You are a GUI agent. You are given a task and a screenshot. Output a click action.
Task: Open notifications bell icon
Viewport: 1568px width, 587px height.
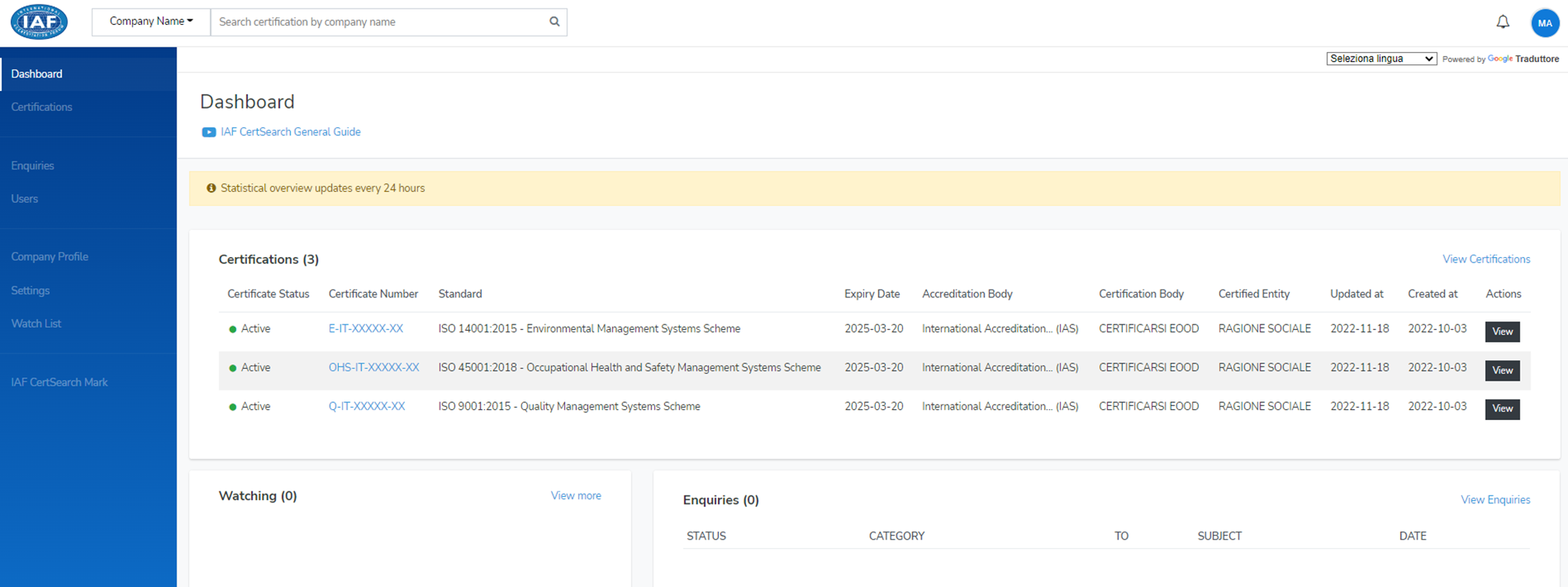click(x=1503, y=23)
